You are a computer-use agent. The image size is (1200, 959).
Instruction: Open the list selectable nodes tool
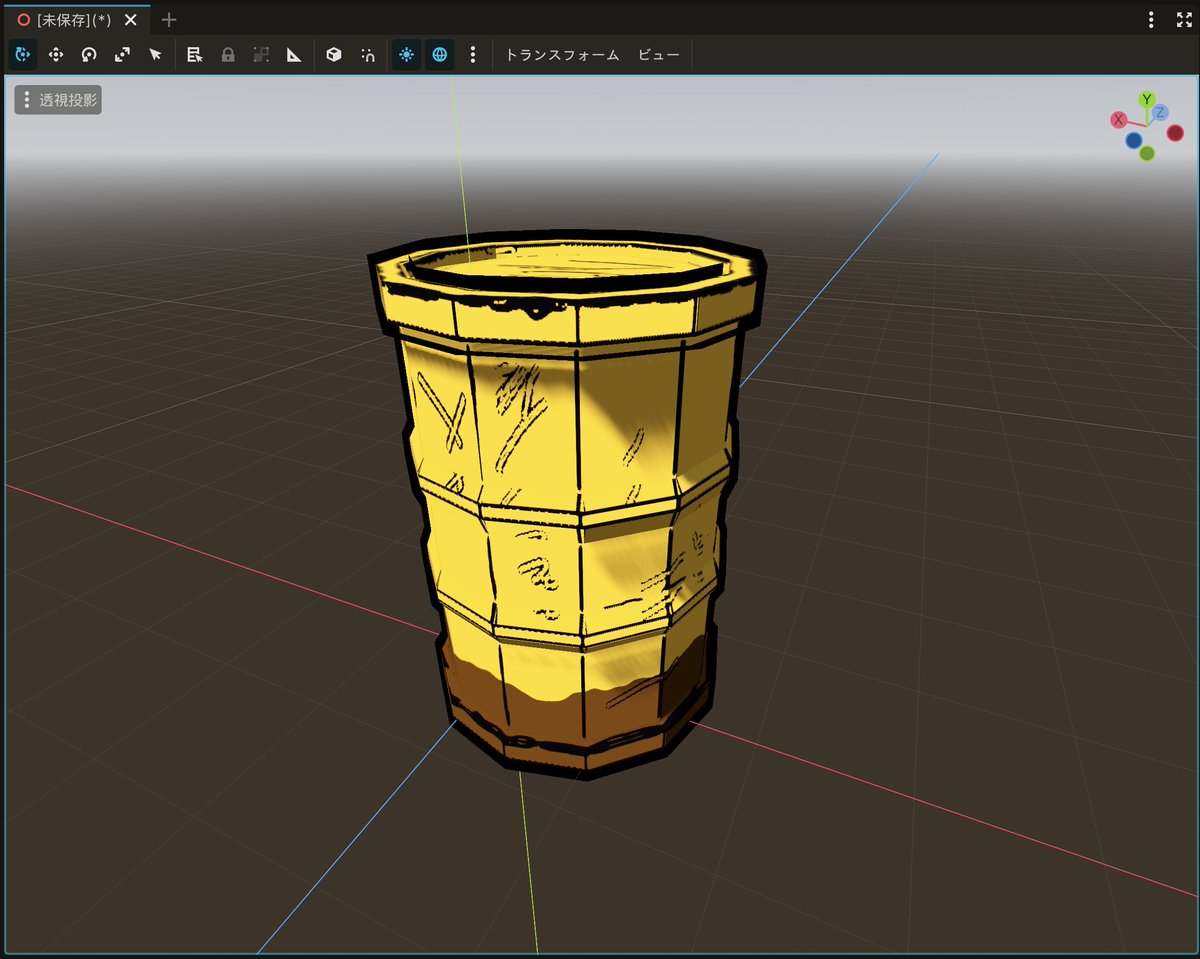pos(195,55)
